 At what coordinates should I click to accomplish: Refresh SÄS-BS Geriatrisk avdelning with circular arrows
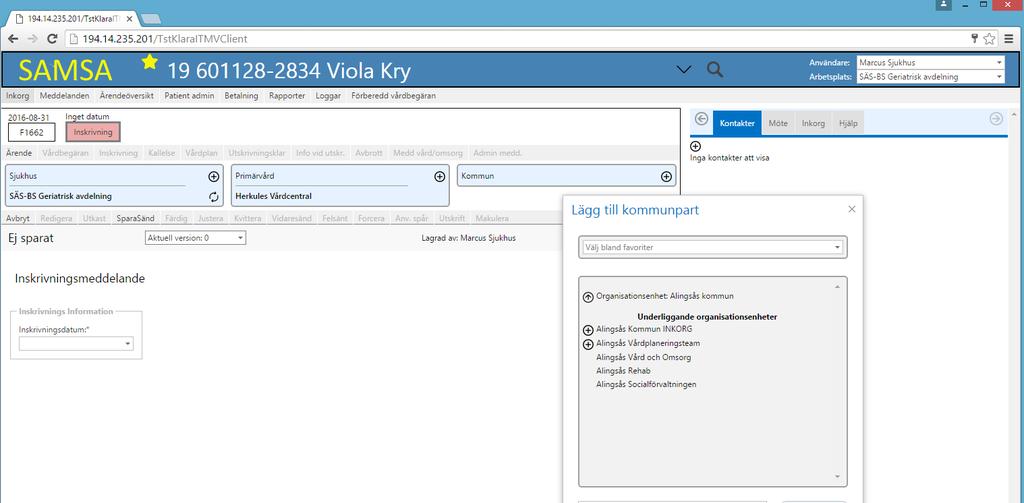coord(214,196)
